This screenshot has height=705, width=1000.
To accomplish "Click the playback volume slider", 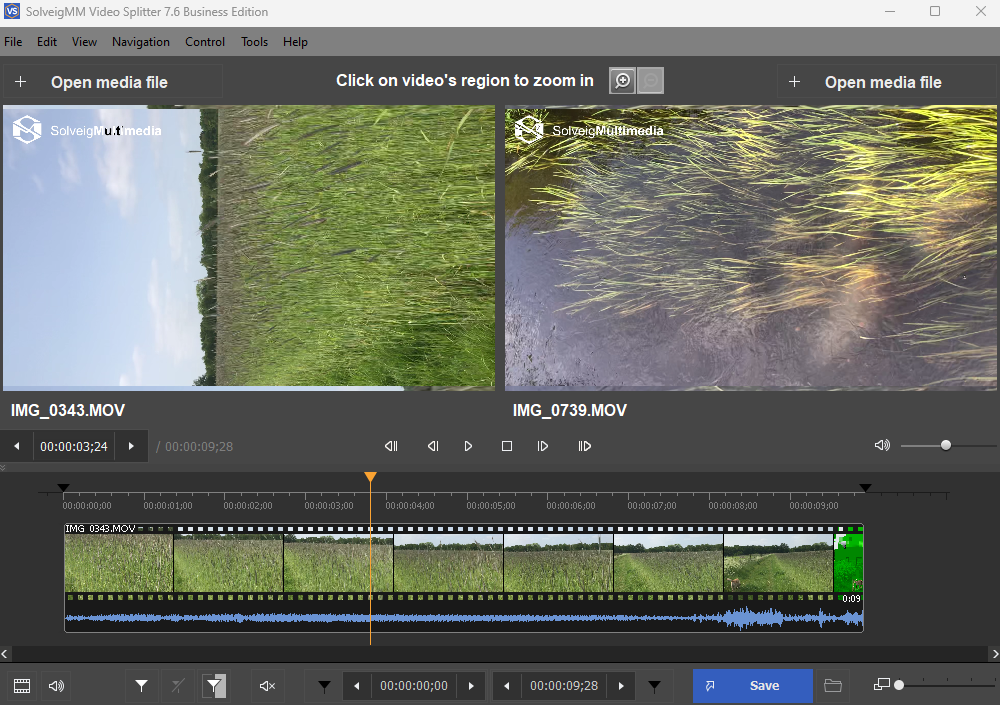I will pyautogui.click(x=946, y=446).
